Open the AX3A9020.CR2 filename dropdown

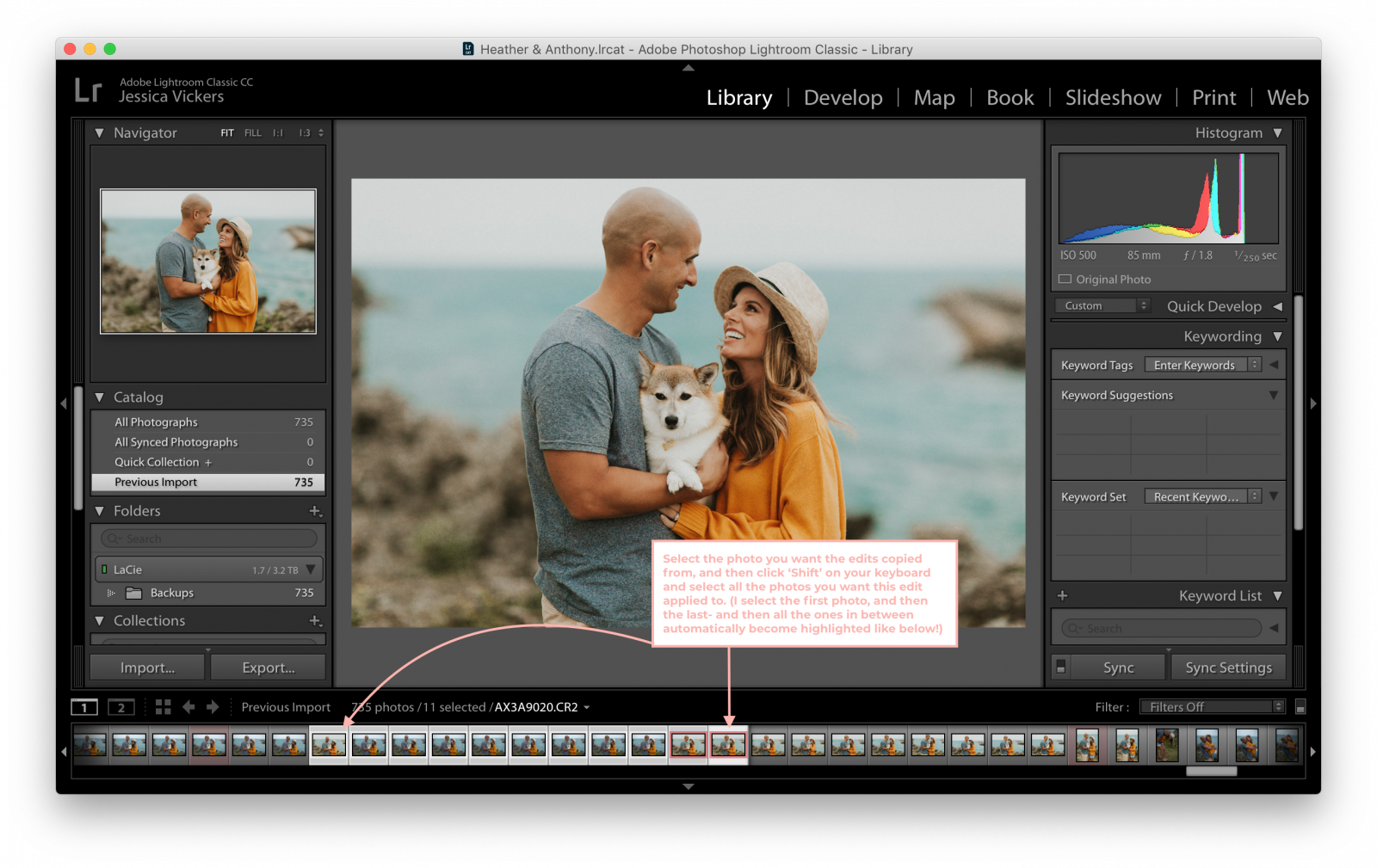point(586,706)
